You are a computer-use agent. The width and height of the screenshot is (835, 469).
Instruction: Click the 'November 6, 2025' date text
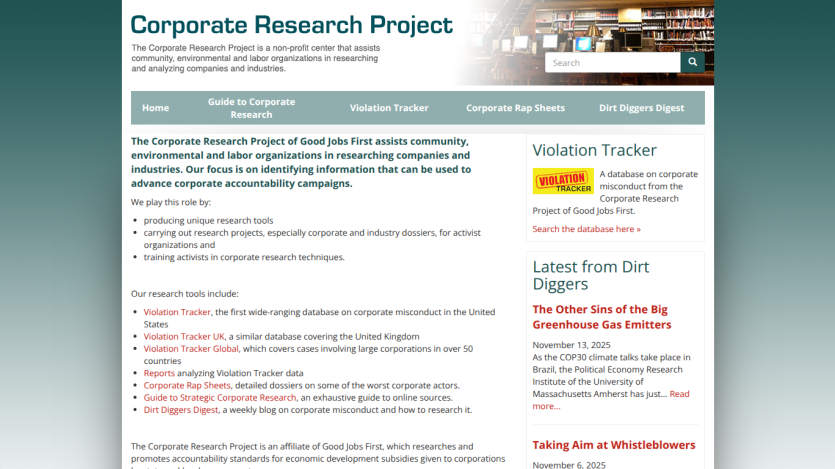pos(569,465)
